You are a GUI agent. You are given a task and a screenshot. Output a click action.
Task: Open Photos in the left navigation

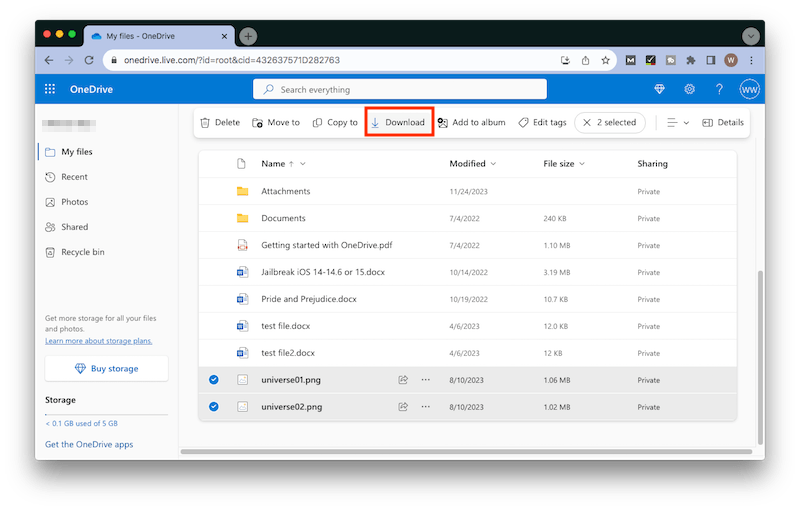pos(74,202)
